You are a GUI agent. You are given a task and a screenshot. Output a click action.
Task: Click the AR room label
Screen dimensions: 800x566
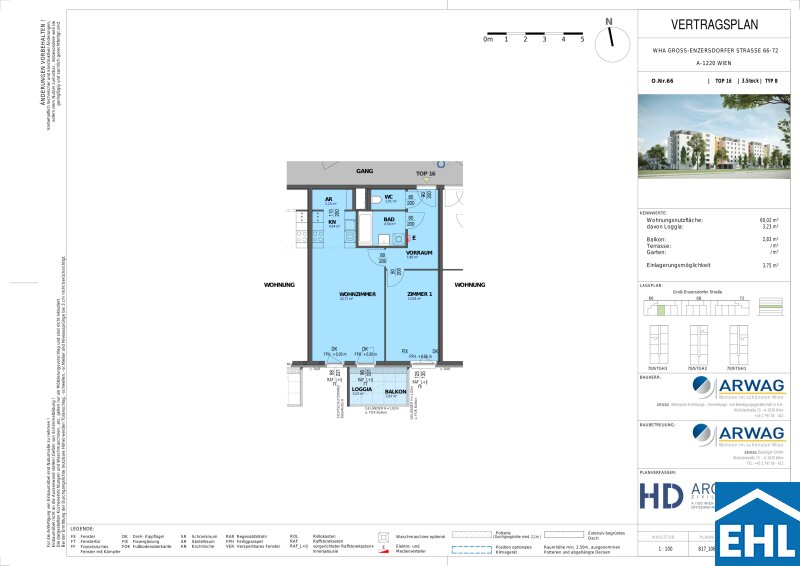point(328,198)
